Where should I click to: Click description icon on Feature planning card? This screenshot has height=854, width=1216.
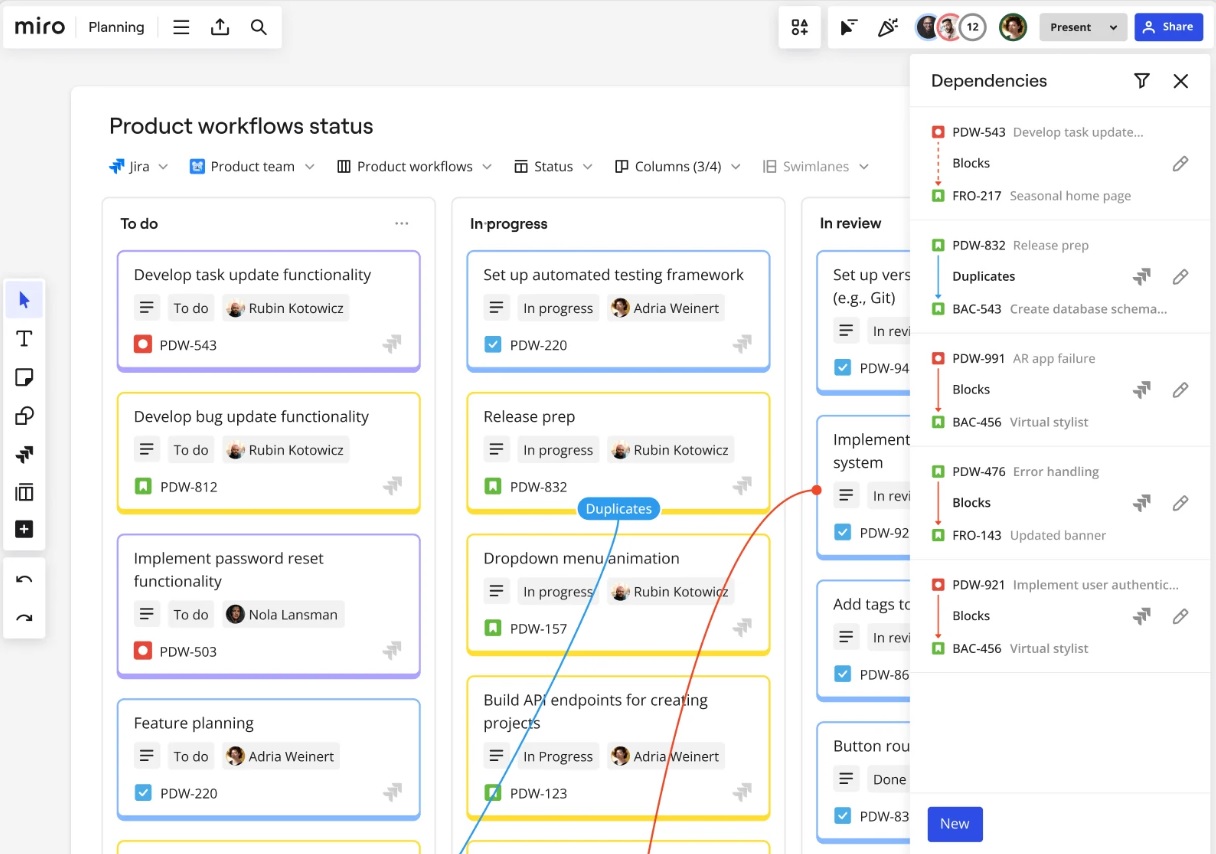tap(147, 756)
